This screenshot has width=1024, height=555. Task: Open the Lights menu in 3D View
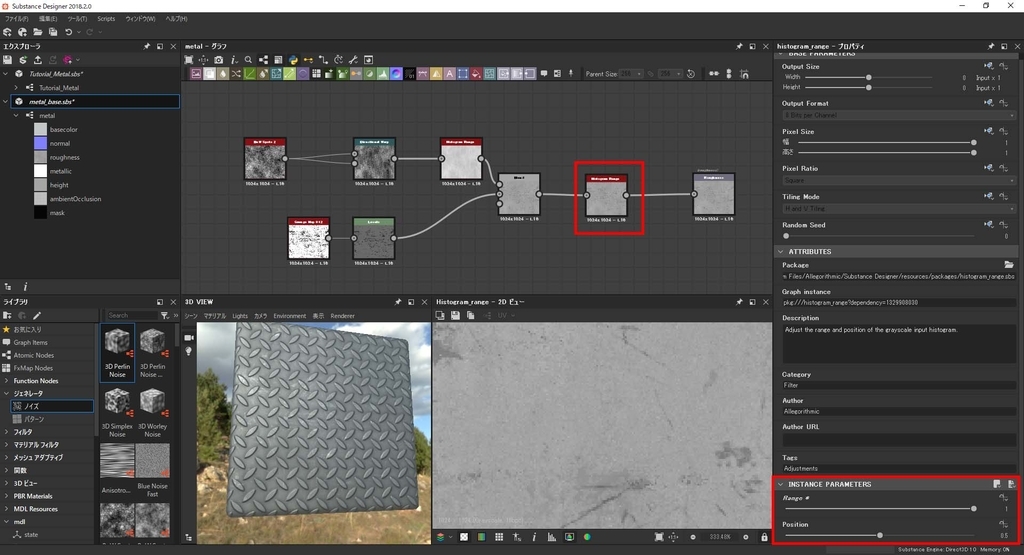tap(240, 316)
